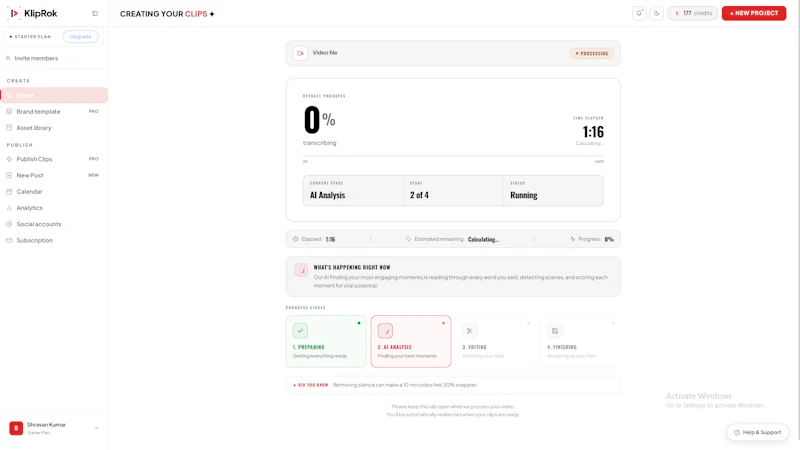Viewport: 800px width, 450px height.
Task: Click the AI Analysis current stage cell
Action: [353, 191]
